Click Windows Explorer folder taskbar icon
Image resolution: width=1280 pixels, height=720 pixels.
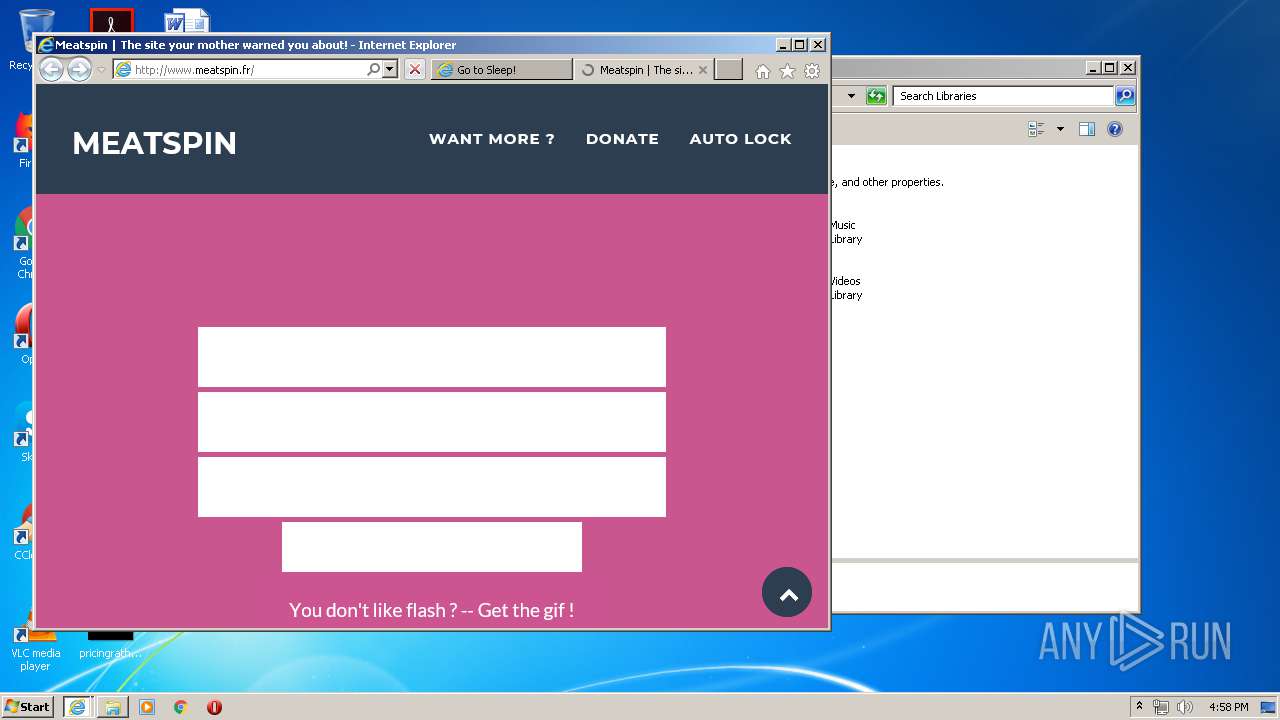tap(112, 707)
